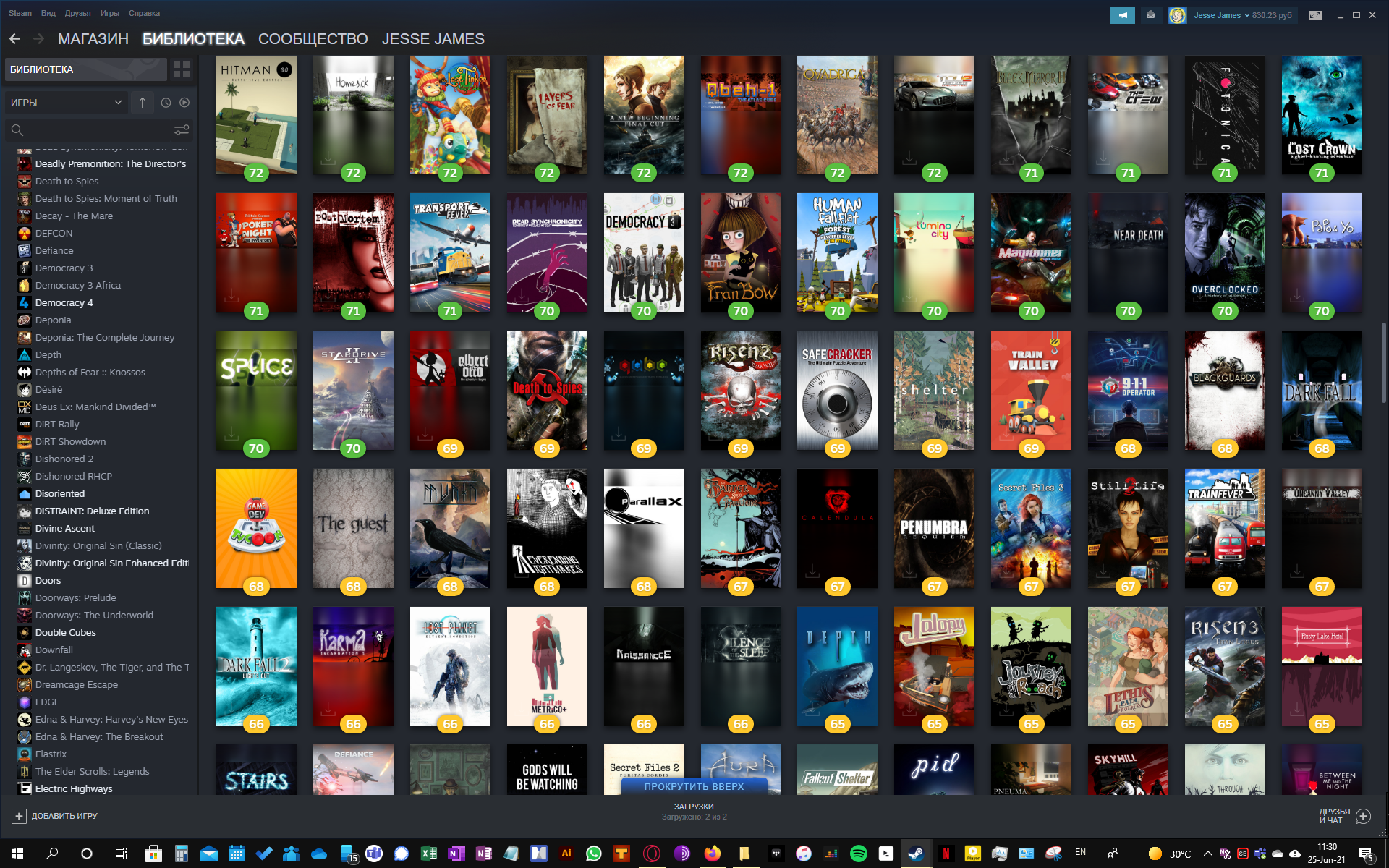Select Double Cubes in the list
The image size is (1389, 868).
click(x=66, y=633)
